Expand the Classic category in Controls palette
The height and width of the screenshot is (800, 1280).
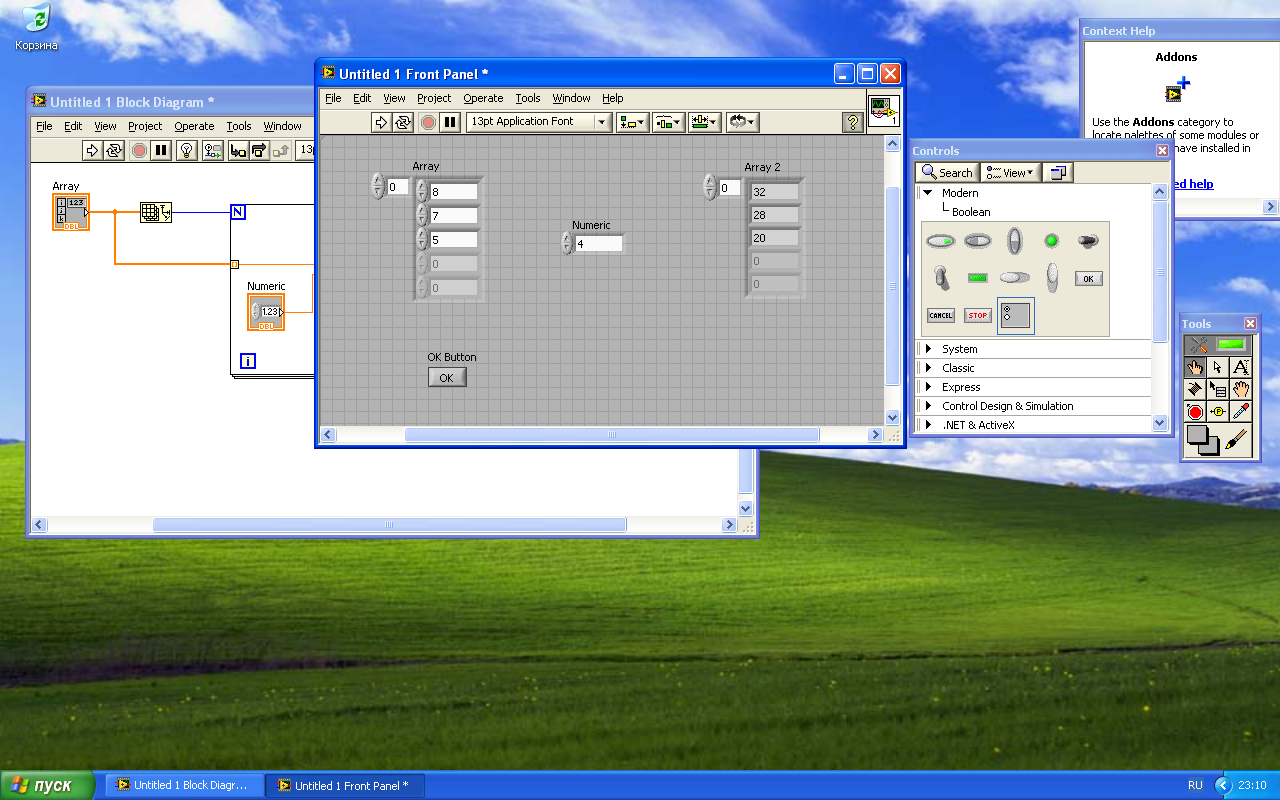928,368
